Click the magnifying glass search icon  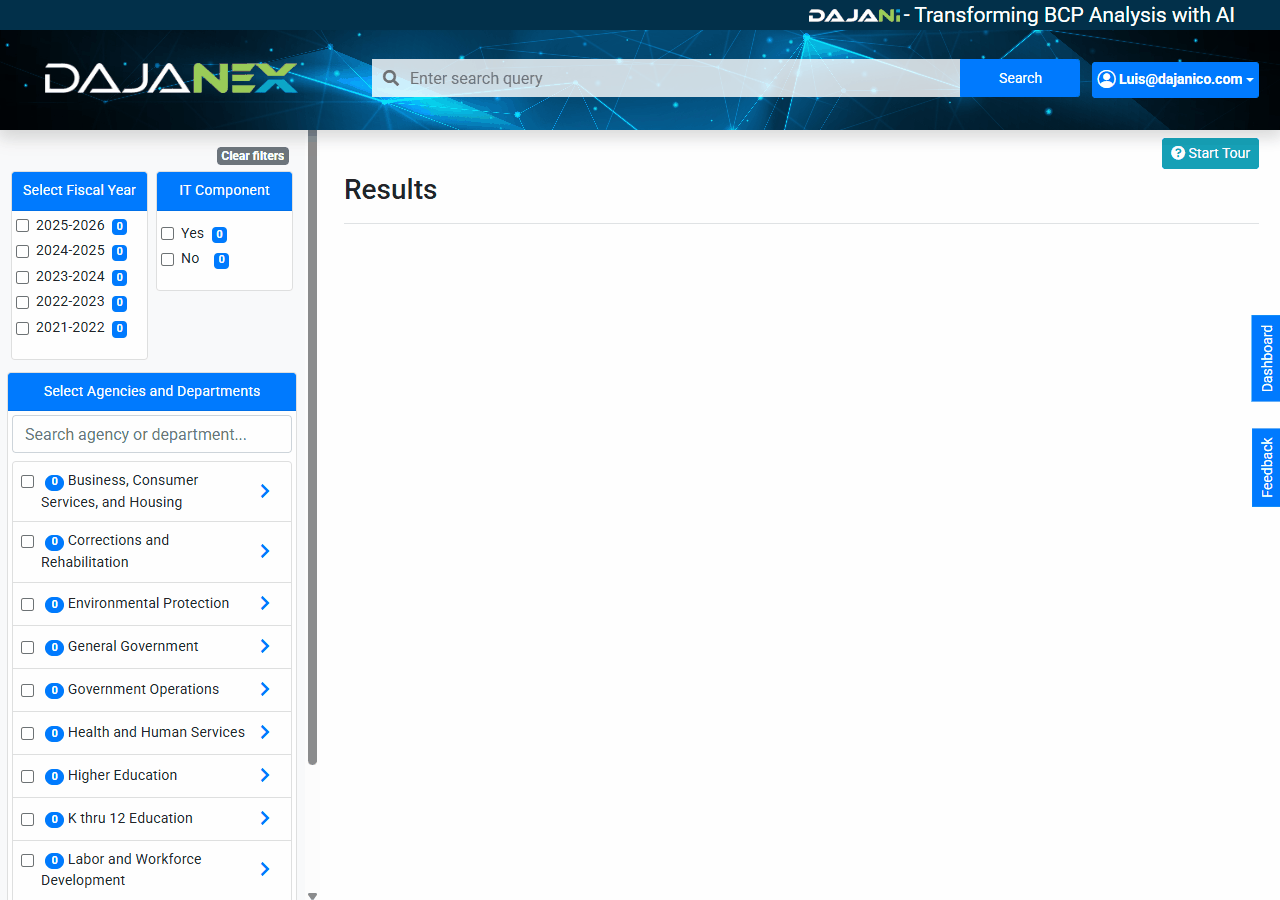(391, 78)
